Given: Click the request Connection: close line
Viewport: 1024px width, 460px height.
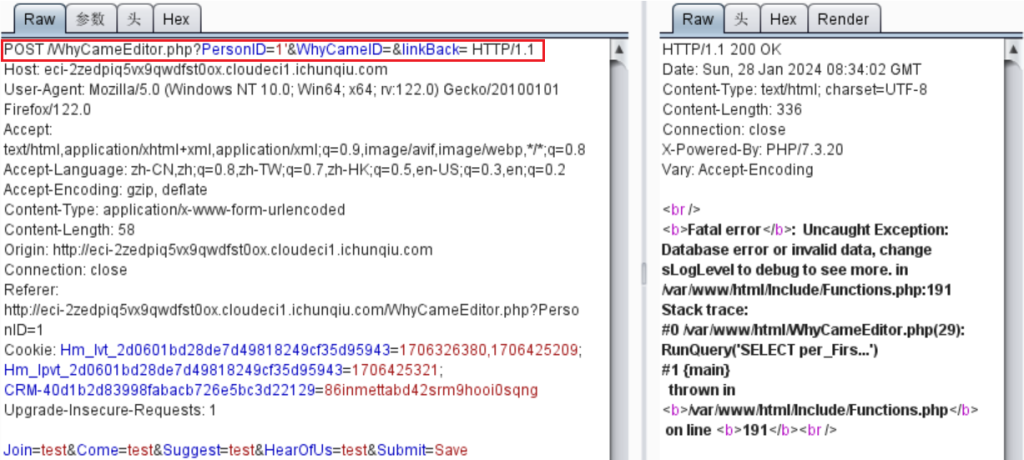Looking at the screenshot, I should [x=65, y=270].
